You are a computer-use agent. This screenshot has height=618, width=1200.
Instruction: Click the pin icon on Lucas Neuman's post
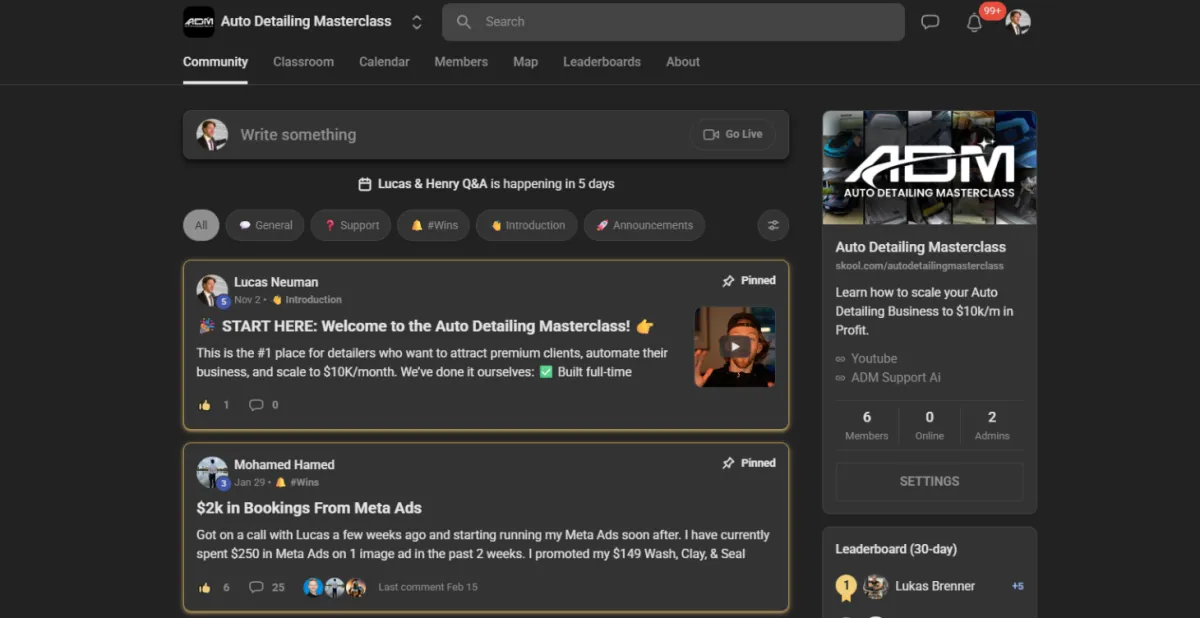[728, 281]
